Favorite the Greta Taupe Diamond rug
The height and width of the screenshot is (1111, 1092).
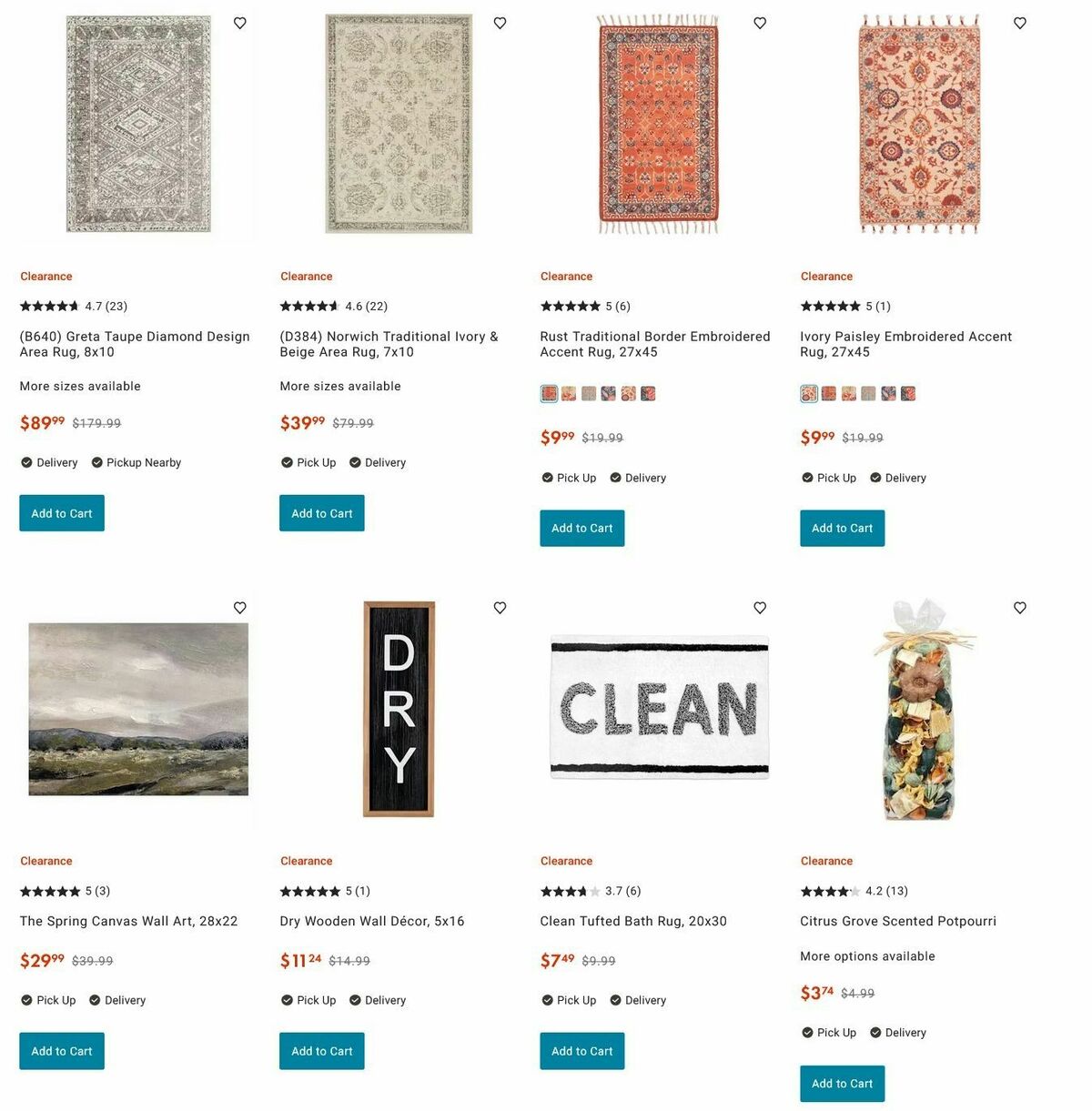click(x=240, y=24)
